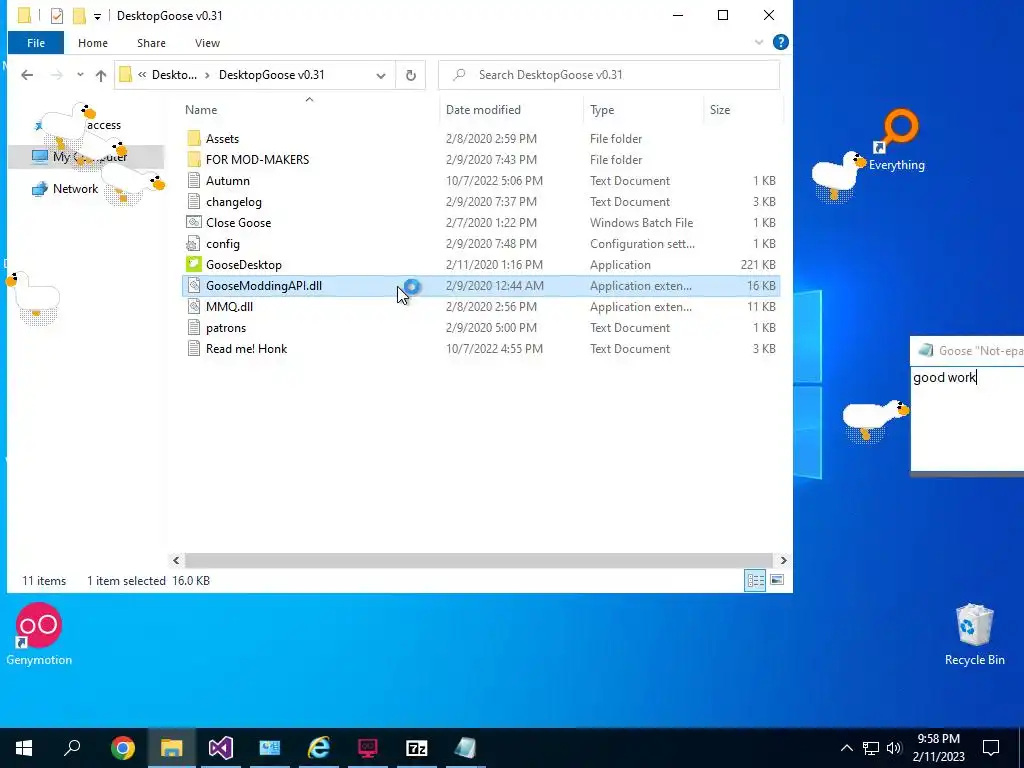Click the Search DesktopGoose v0.31 field
Image resolution: width=1024 pixels, height=768 pixels.
point(609,75)
